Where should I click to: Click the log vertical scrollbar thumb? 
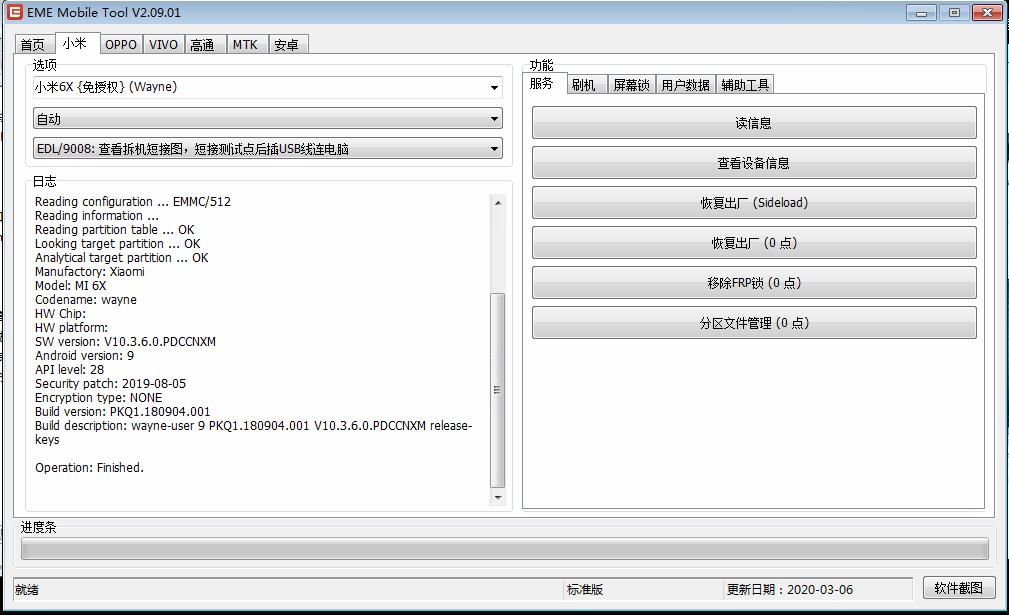pyautogui.click(x=497, y=390)
